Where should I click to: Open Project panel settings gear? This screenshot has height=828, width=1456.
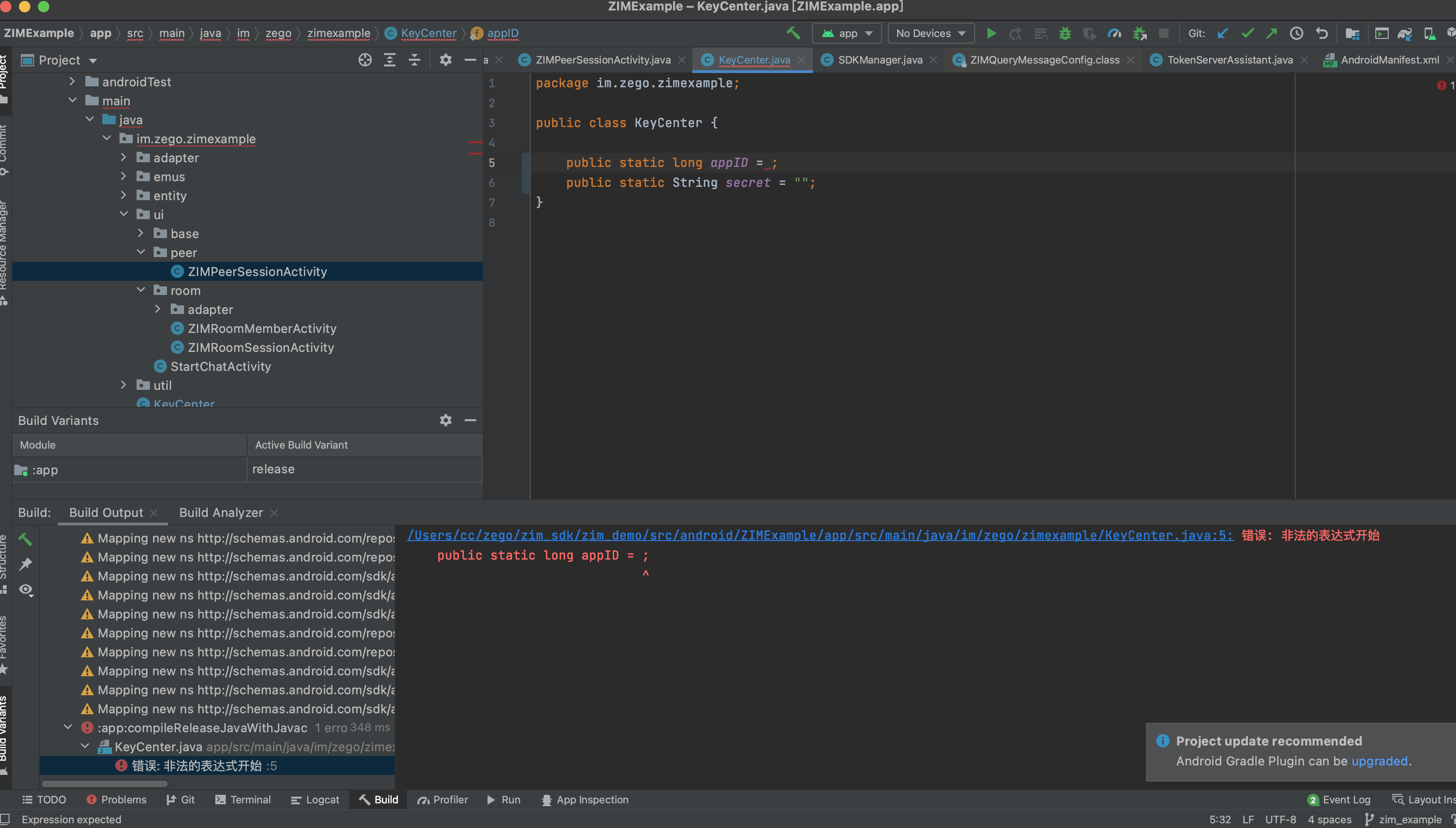[445, 60]
